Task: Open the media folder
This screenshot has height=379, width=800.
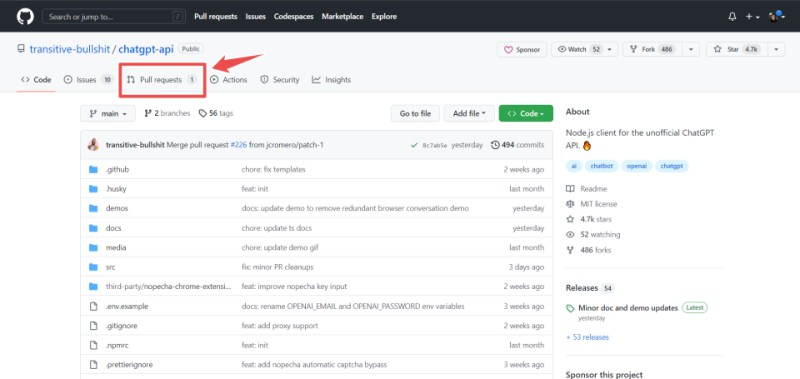Action: 116,247
